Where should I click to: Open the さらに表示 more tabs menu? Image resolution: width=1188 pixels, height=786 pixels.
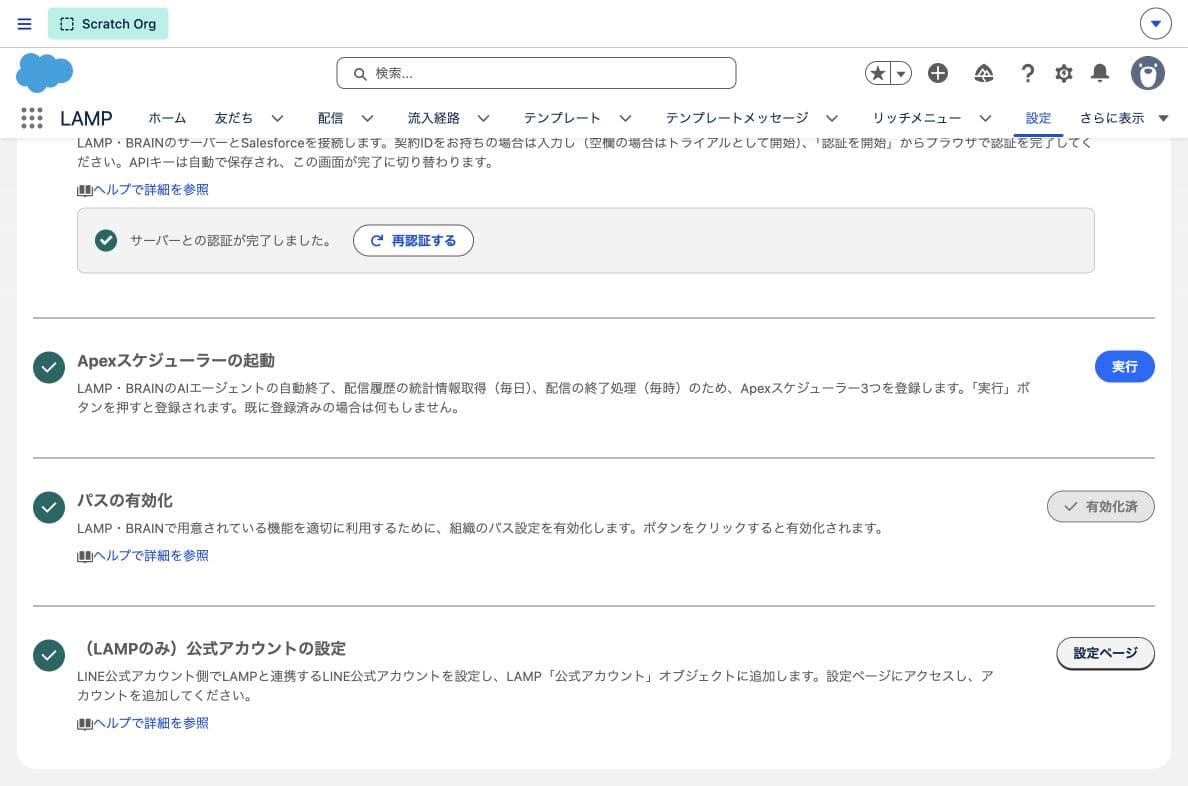point(1124,118)
